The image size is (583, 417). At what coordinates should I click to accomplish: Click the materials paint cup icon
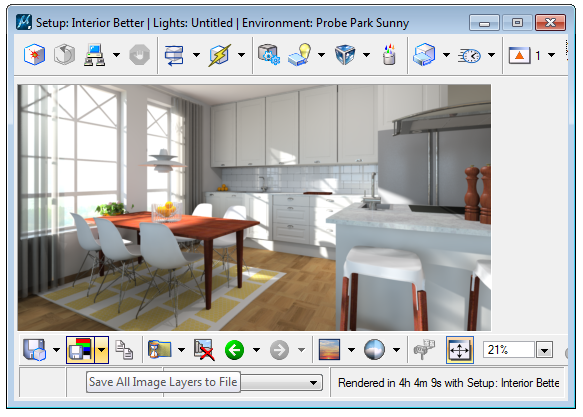[x=389, y=55]
